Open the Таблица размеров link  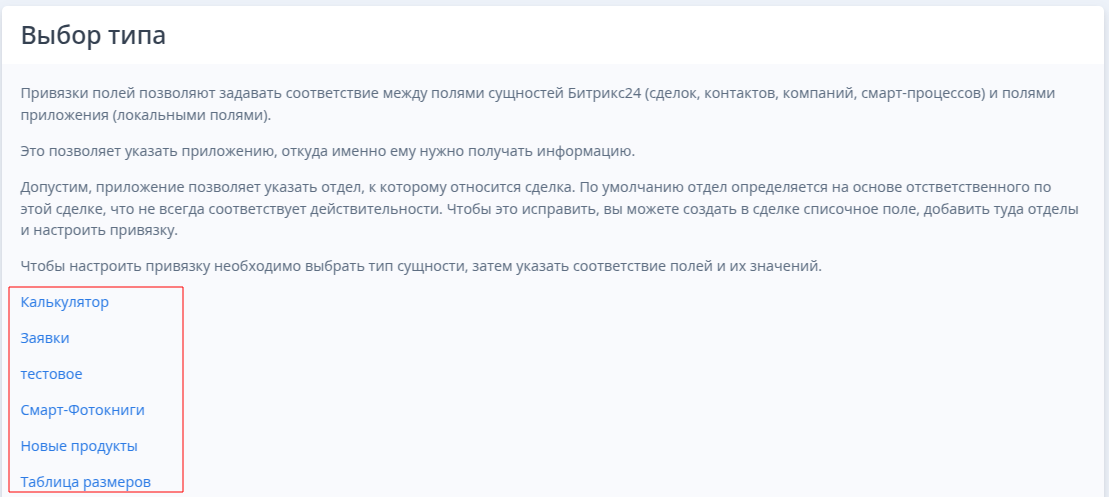point(86,482)
